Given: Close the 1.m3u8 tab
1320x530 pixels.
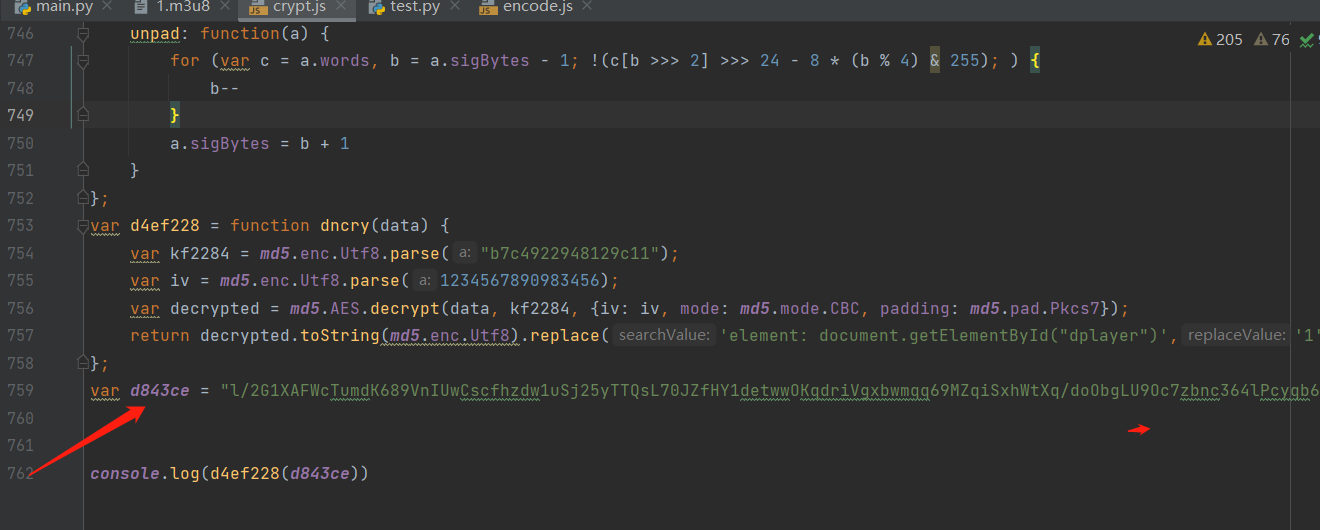Looking at the screenshot, I should point(227,7).
